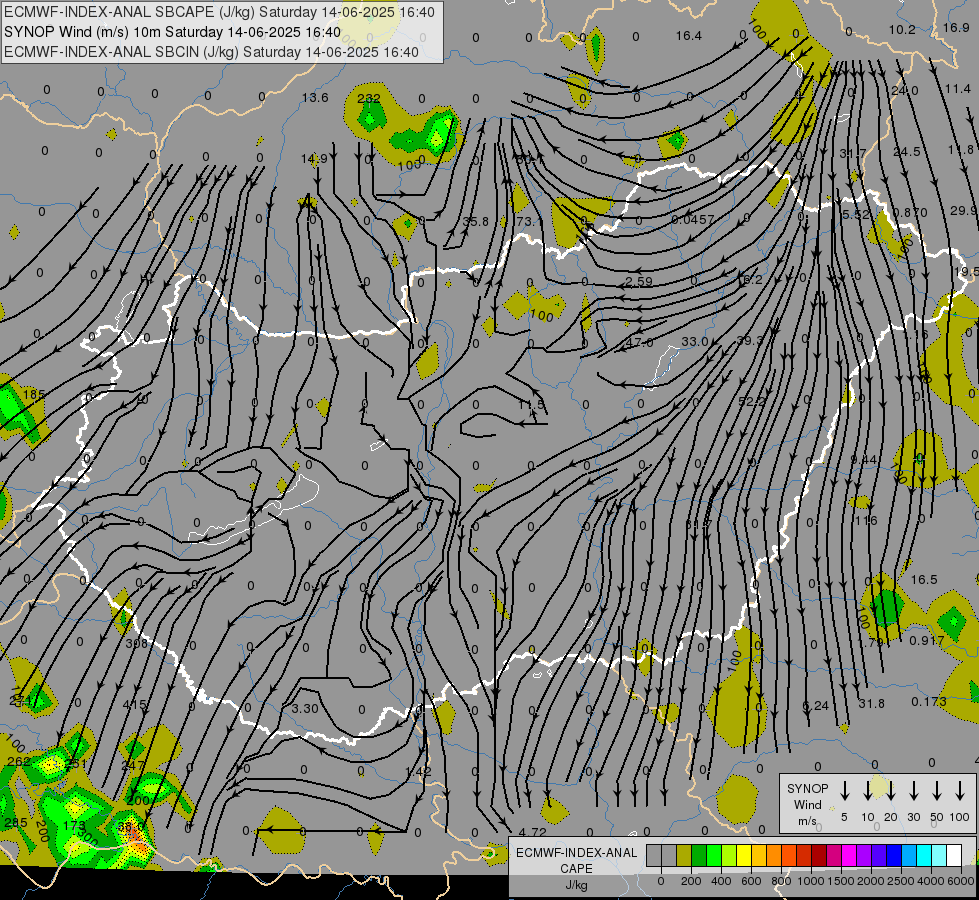Pick the pure blue swatch in CAPE legend
979x900 pixels.
893,856
